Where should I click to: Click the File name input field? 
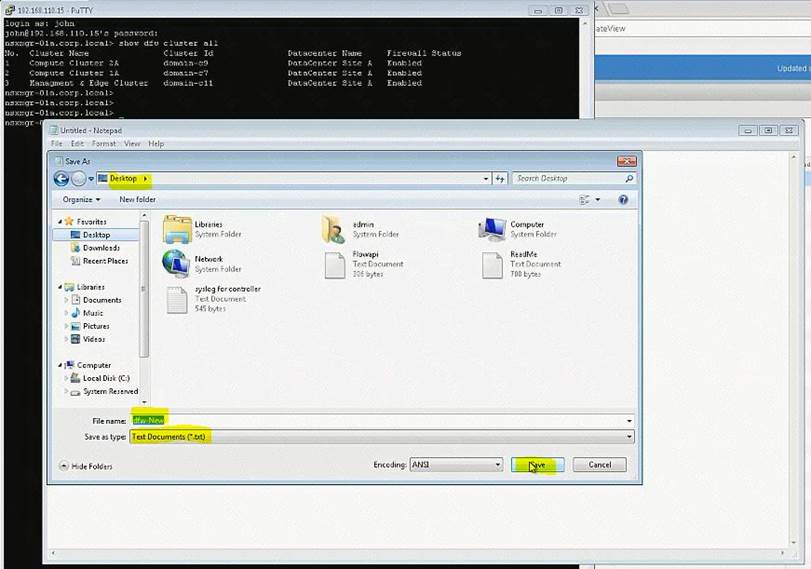380,421
